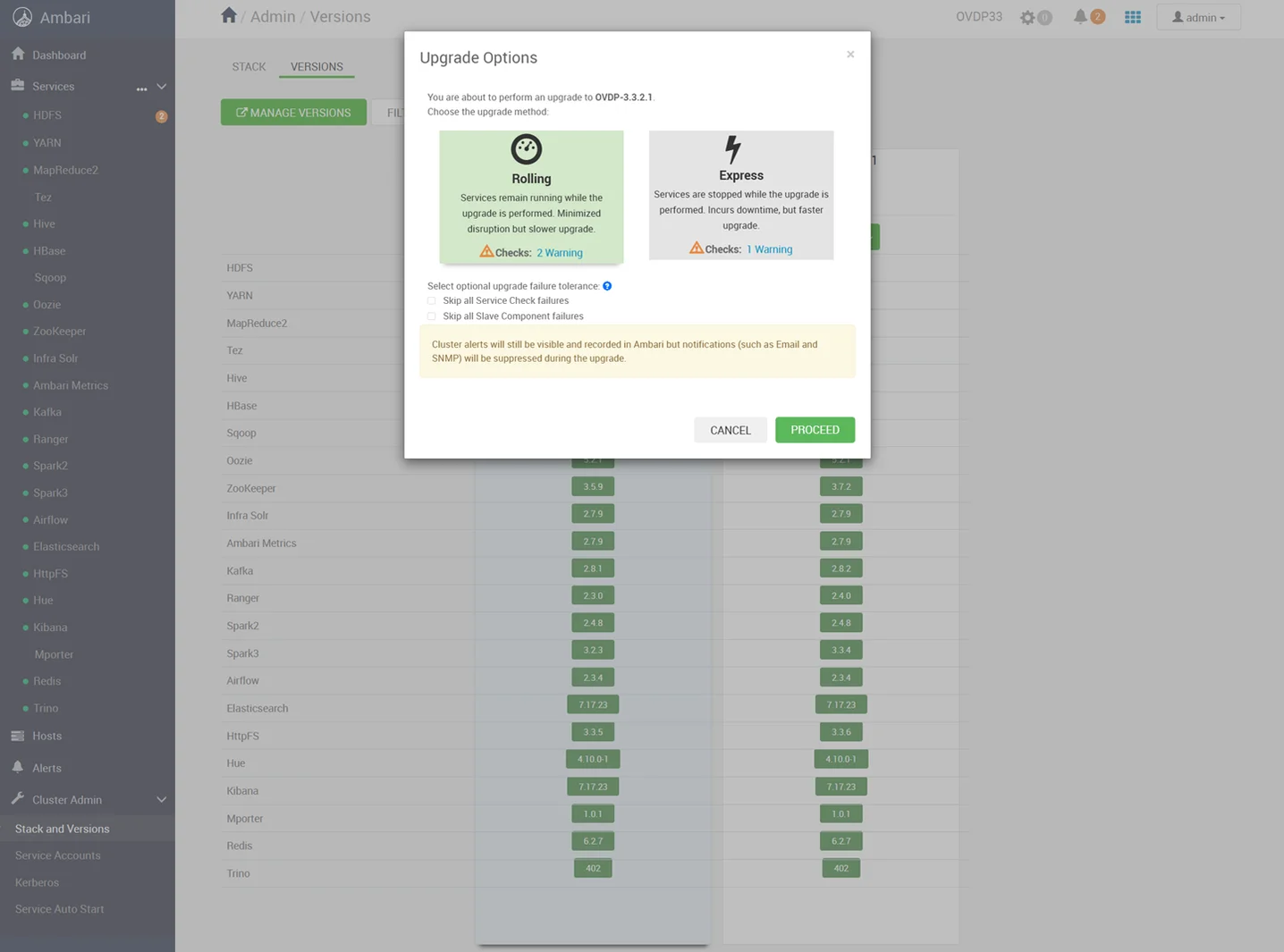Collapse the Services section chevron
Screen dimensions: 1284x952
[162, 87]
